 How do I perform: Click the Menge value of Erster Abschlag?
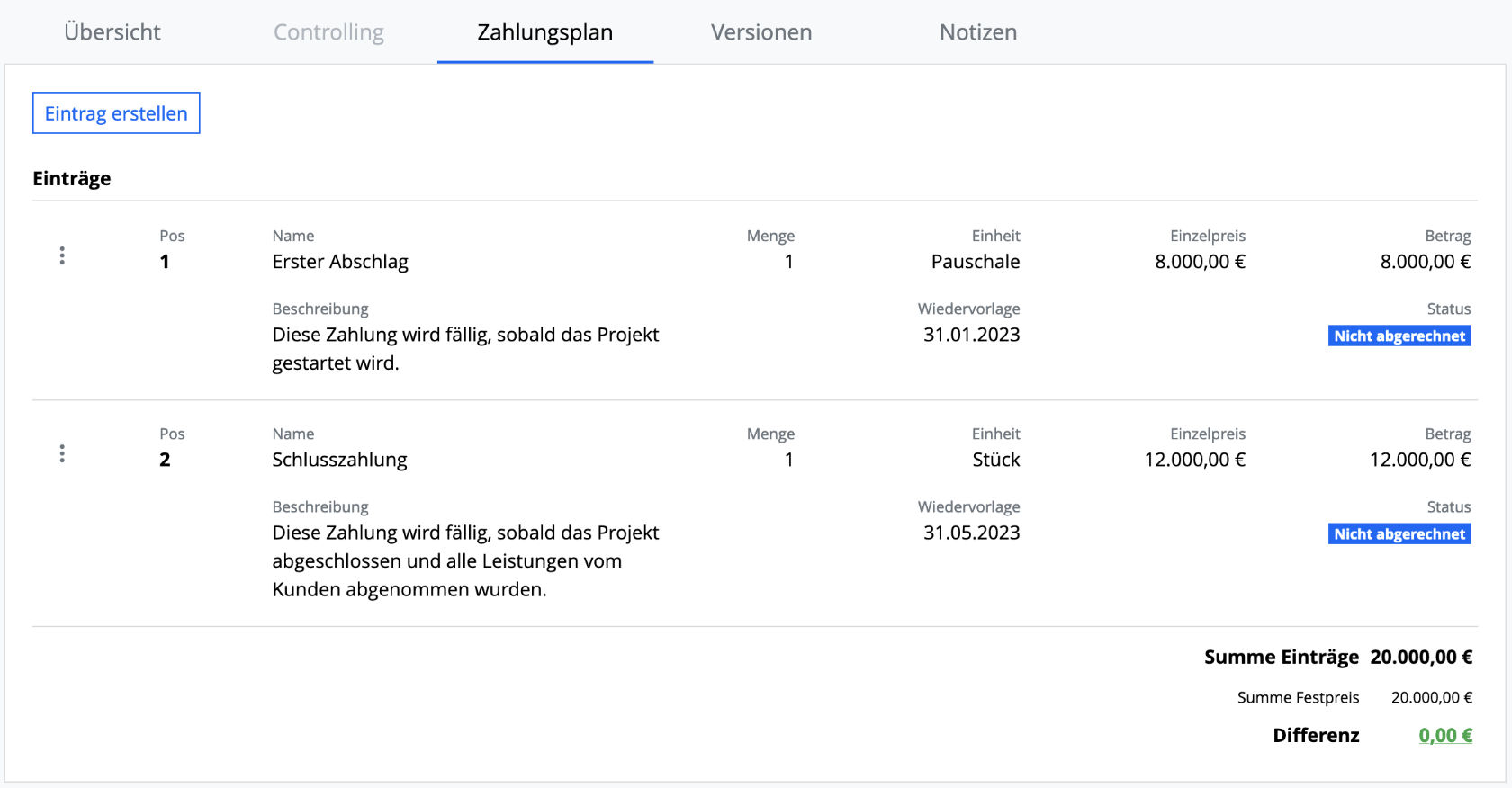click(x=789, y=262)
